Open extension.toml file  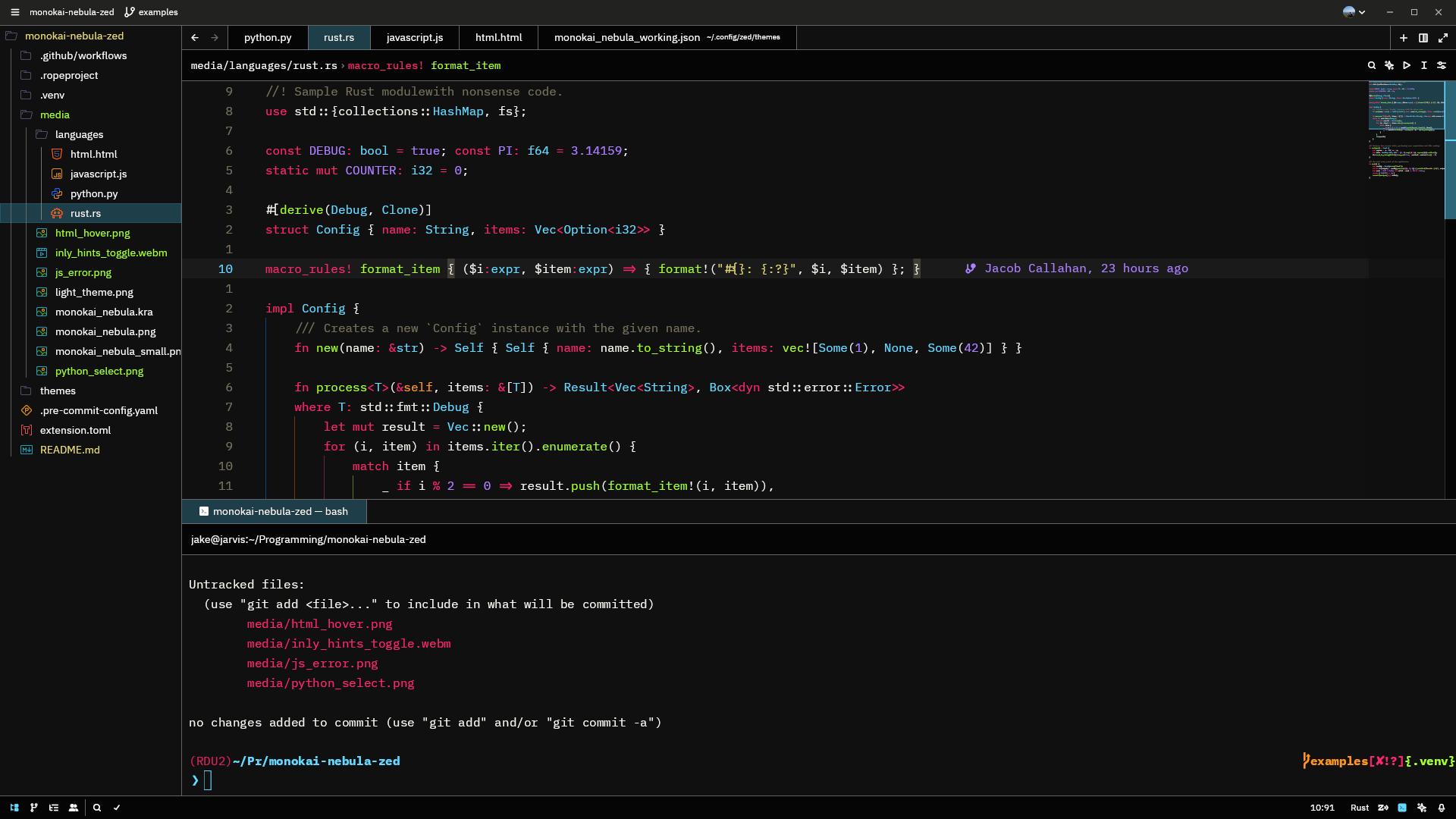(91, 430)
